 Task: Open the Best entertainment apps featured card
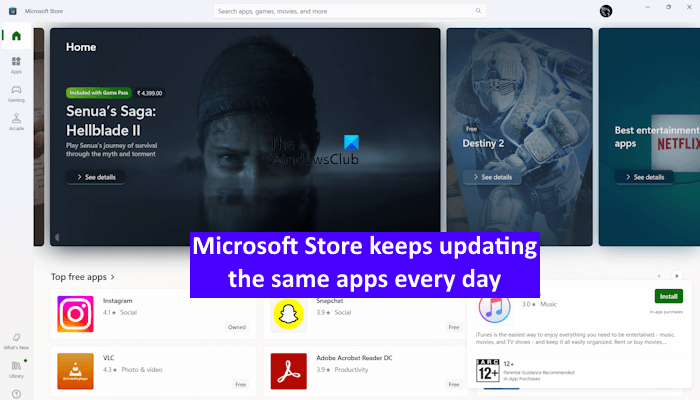pyautogui.click(x=649, y=137)
